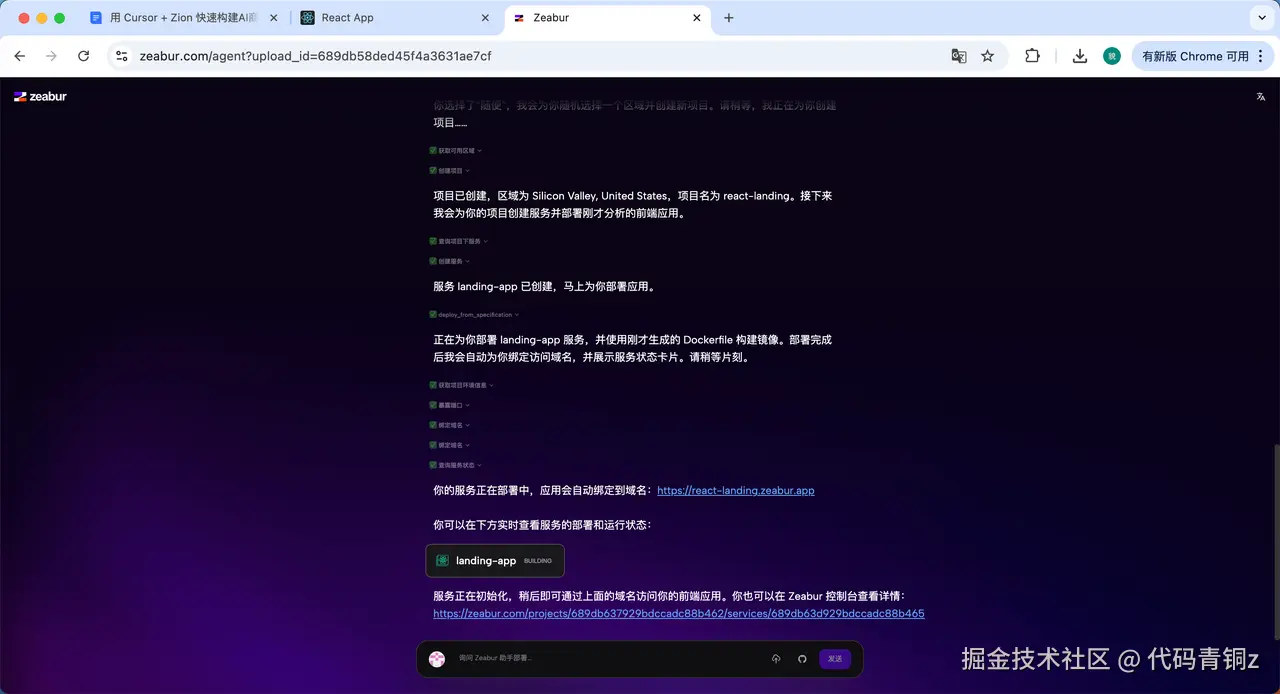1280x694 pixels.
Task: Expand the deploy_from_specification step chevron
Action: tap(517, 315)
